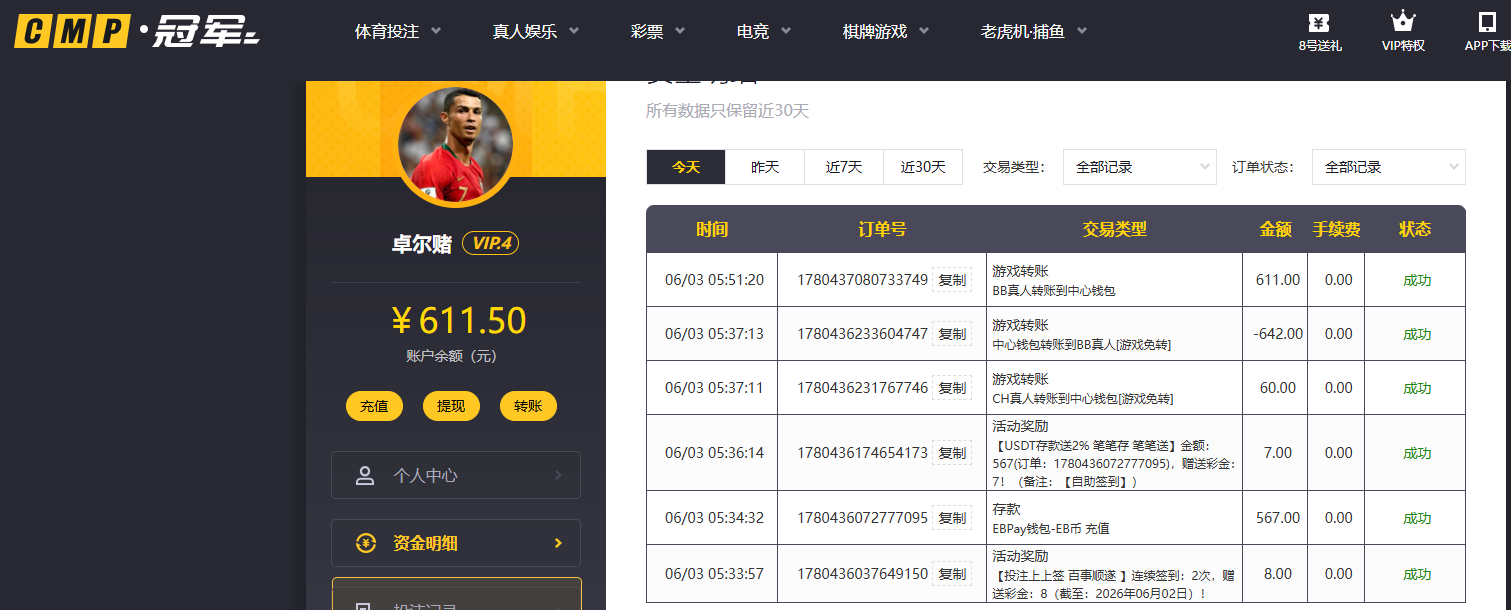The width and height of the screenshot is (1511, 610).
Task: Click the 时间 column header
Action: 712,229
